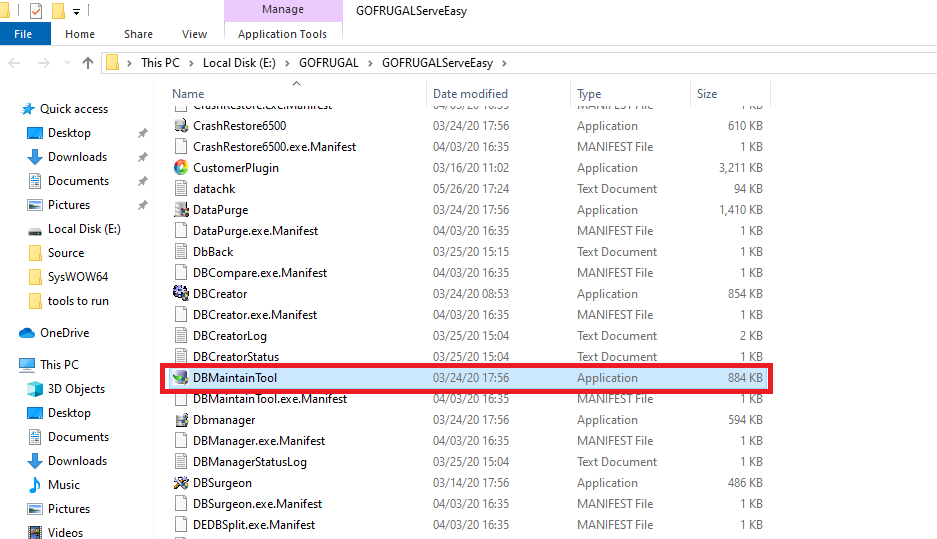Screen dimensions: 937x539
Task: Click the DbBack text document icon
Action: coord(181,252)
